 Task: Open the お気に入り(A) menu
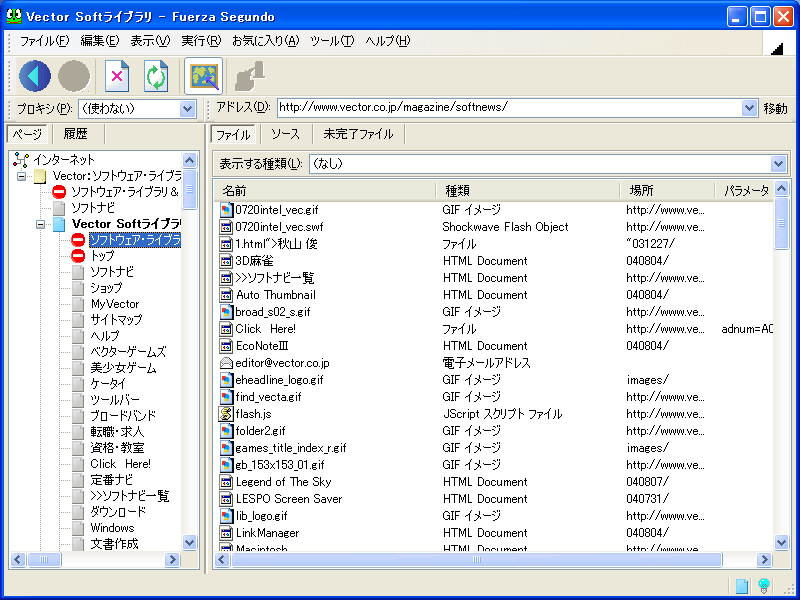(265, 41)
